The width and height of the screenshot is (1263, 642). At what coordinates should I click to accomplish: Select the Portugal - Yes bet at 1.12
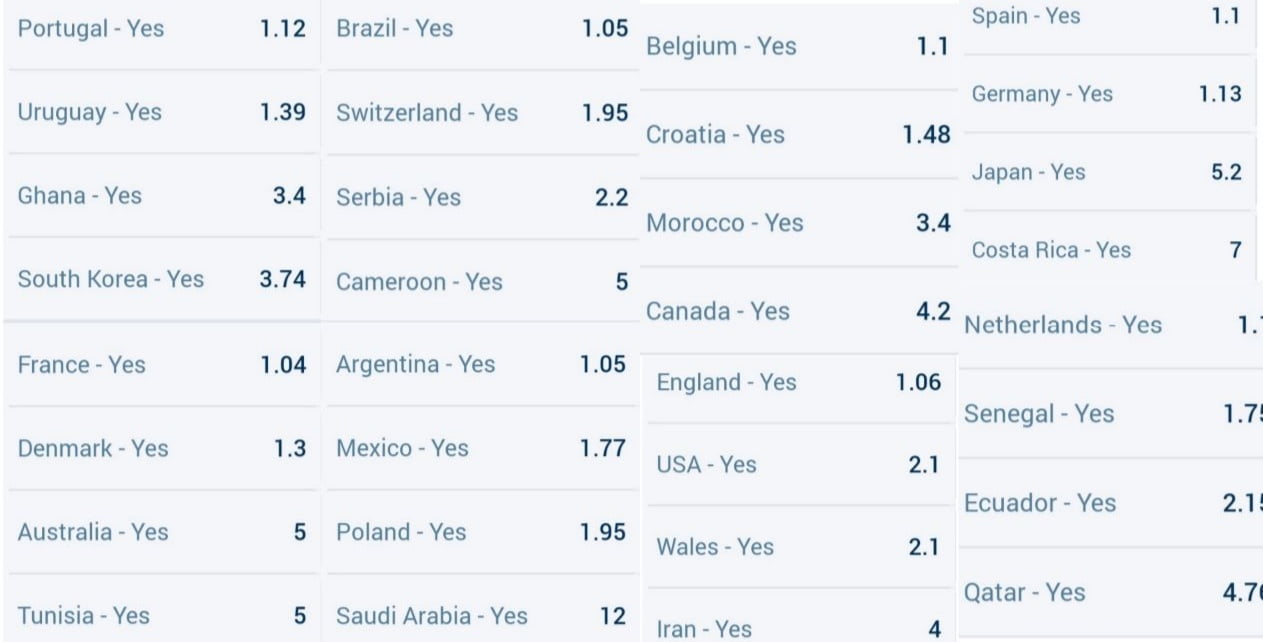click(162, 29)
